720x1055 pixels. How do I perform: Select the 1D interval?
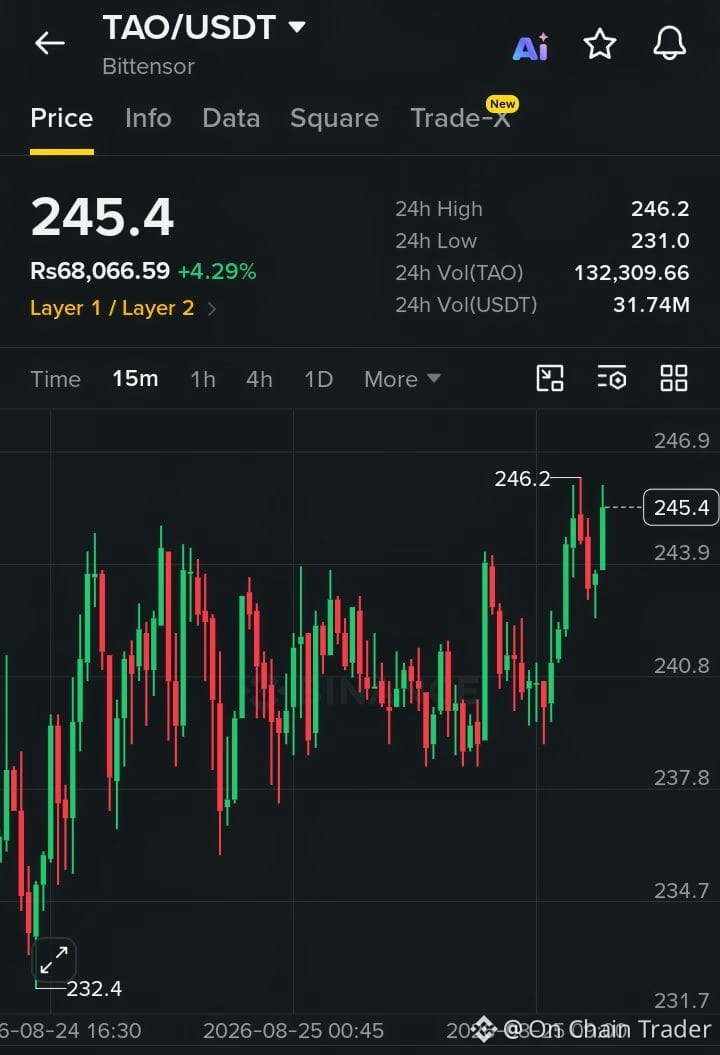click(x=319, y=379)
